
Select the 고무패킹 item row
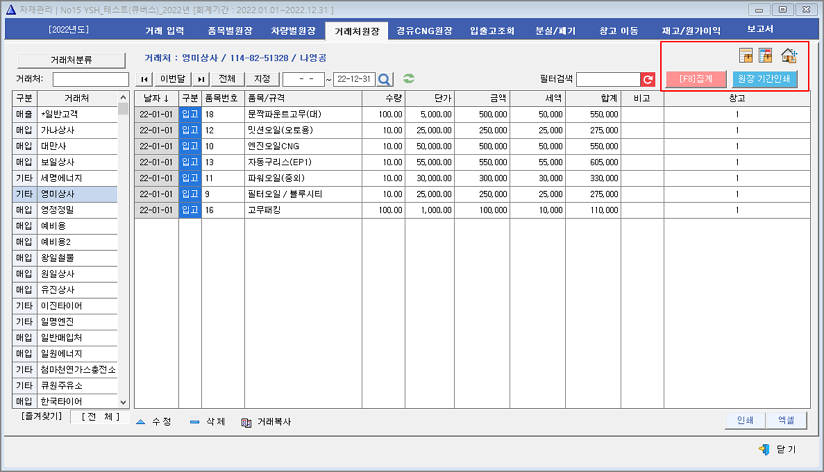coord(472,210)
